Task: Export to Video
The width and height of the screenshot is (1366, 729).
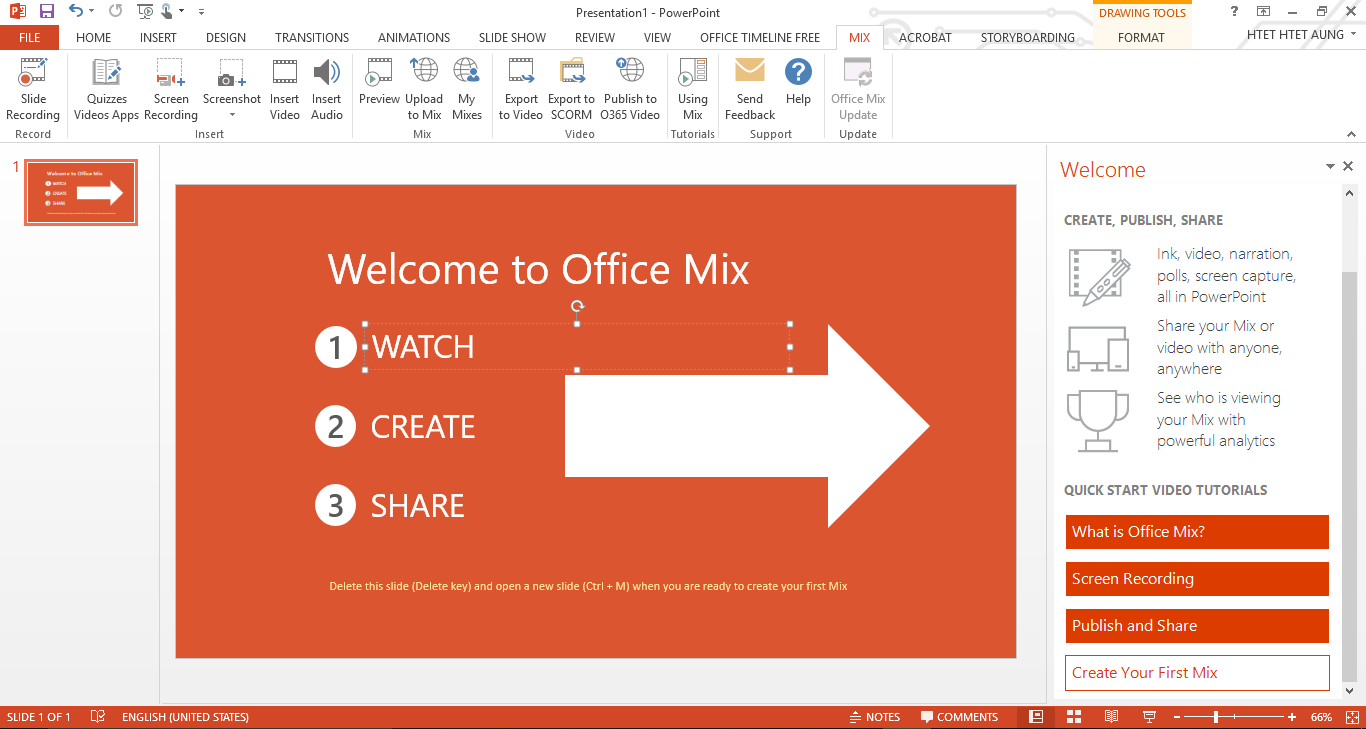Action: (520, 89)
